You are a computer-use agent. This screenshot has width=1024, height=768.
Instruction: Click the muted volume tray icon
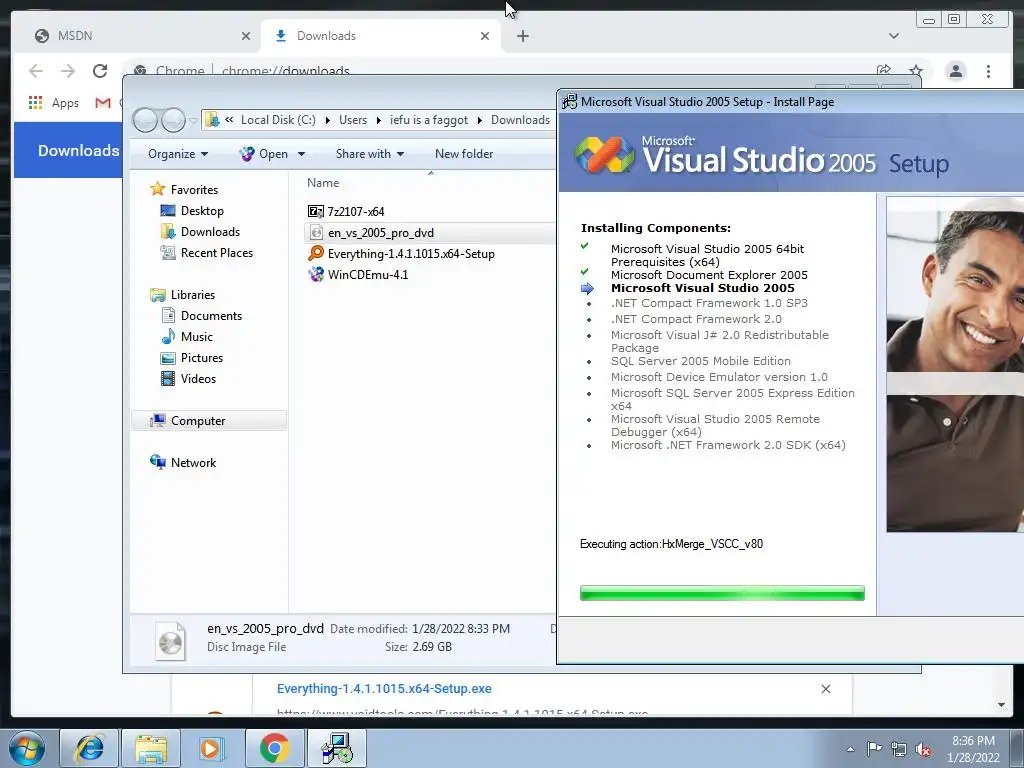click(923, 749)
